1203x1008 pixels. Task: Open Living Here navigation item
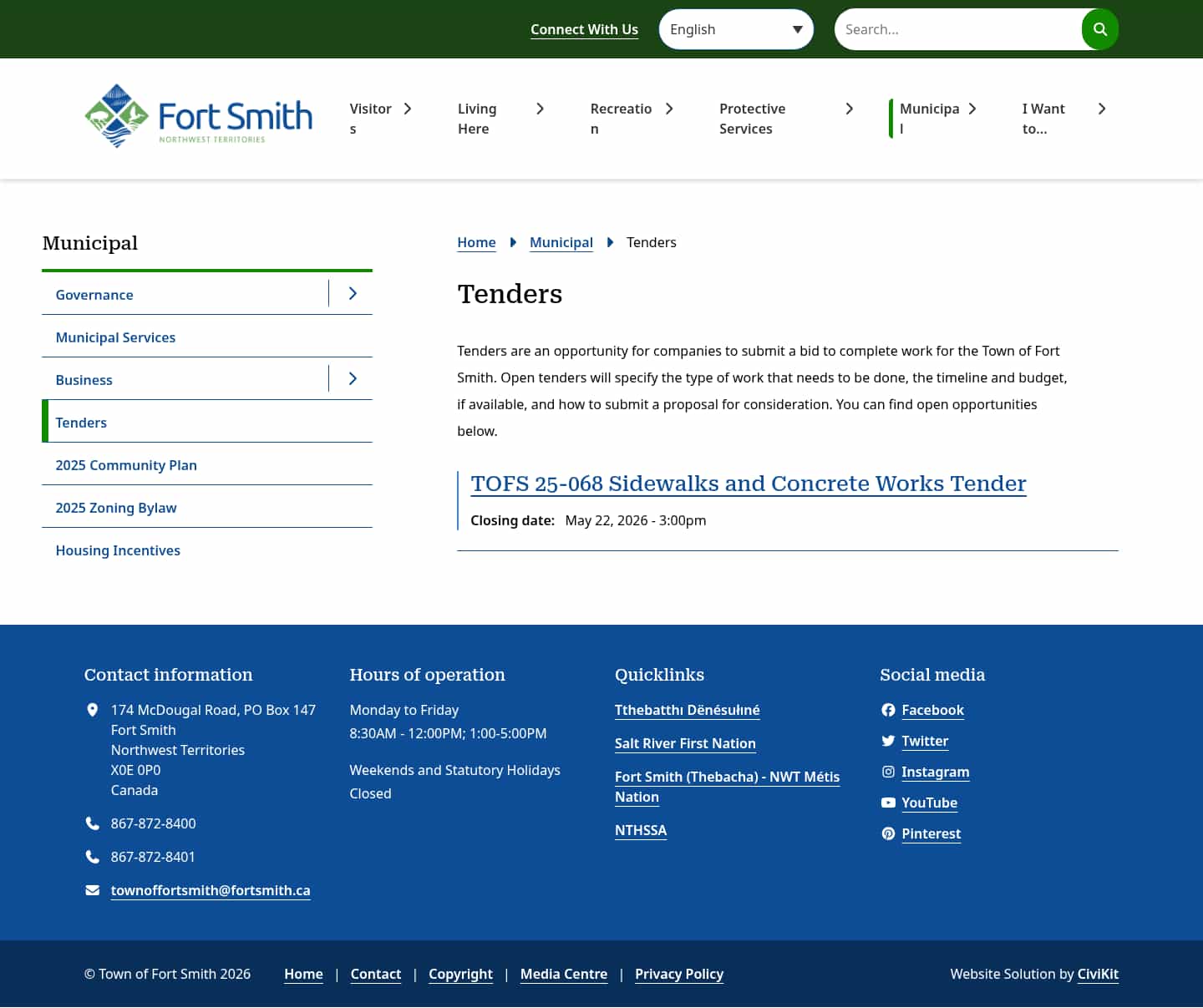[x=477, y=119]
